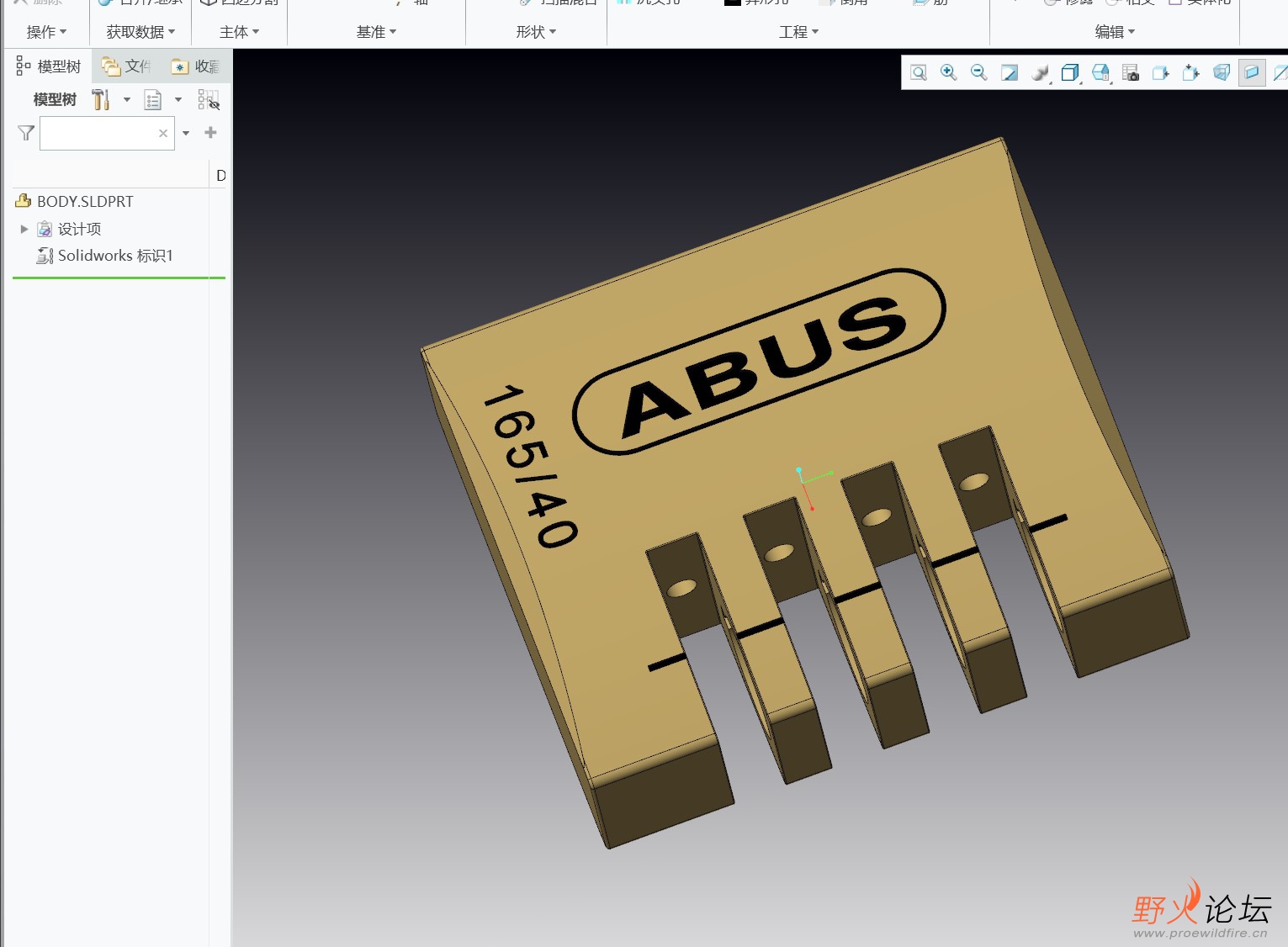The height and width of the screenshot is (947, 1288).
Task: Switch to the 模型树 tab
Action: 49,66
